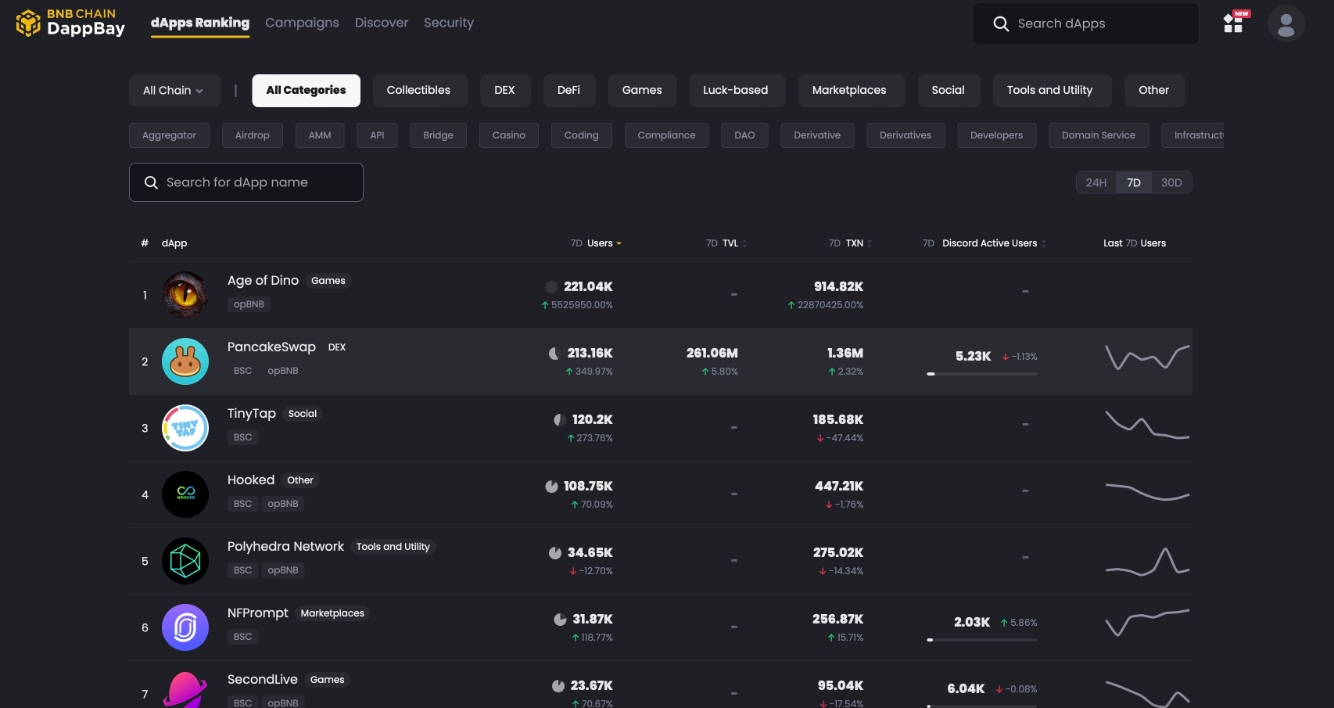Select the 7D time period

1133,182
